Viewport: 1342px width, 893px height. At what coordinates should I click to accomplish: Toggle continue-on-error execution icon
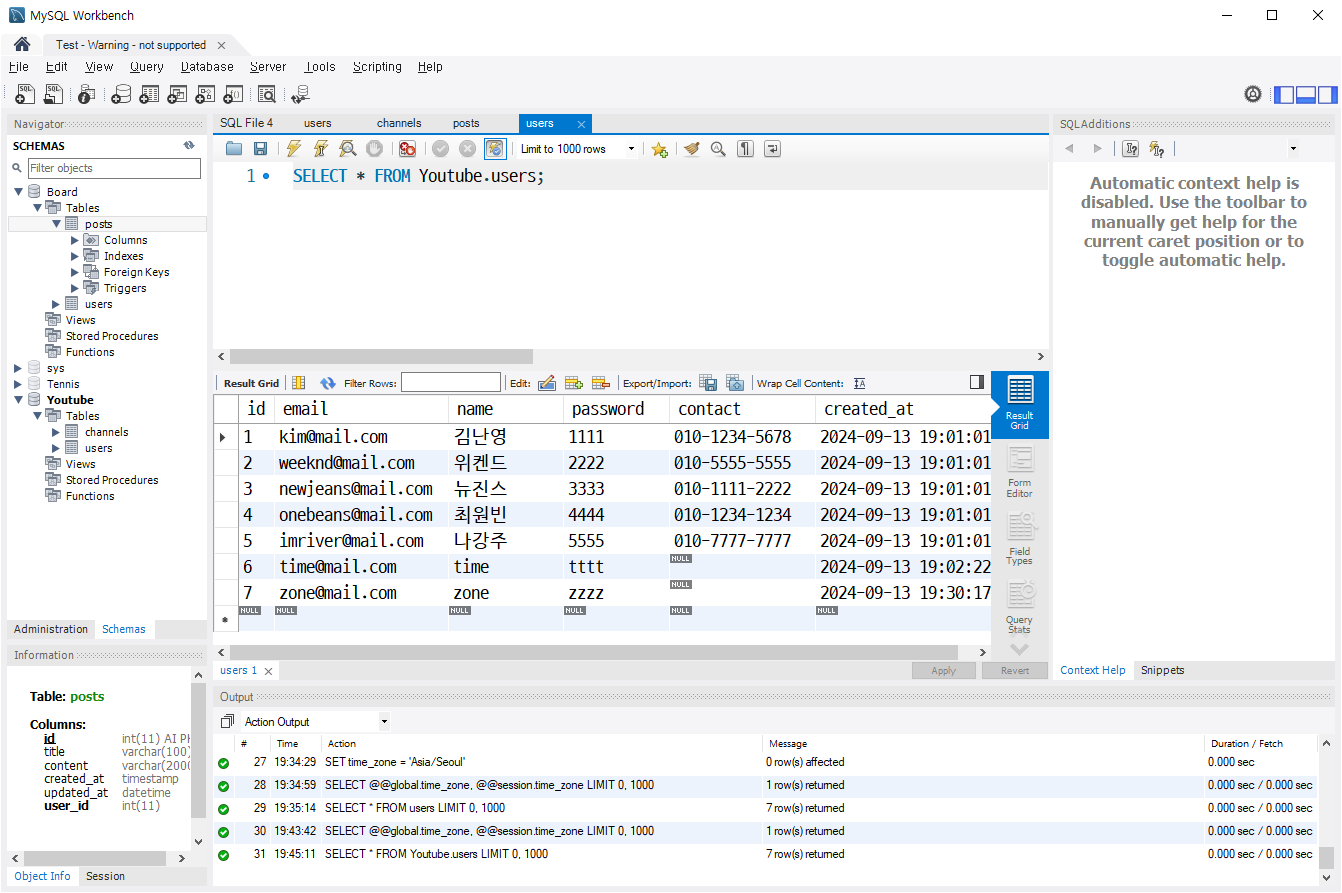tap(407, 149)
